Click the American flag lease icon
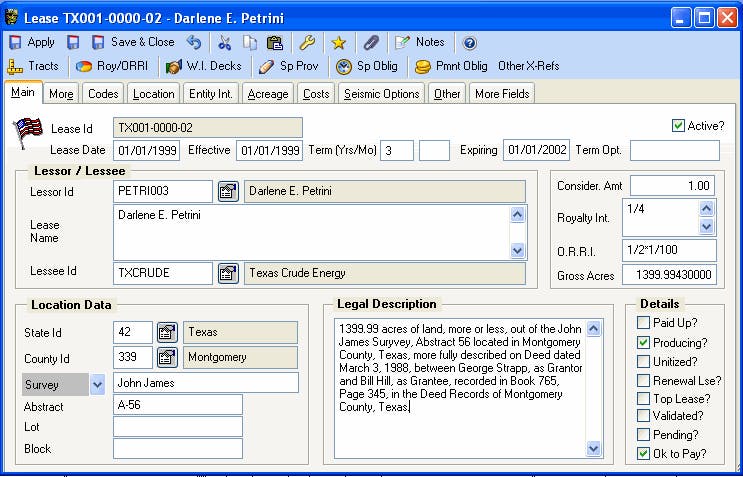The height and width of the screenshot is (477, 743). click(28, 132)
